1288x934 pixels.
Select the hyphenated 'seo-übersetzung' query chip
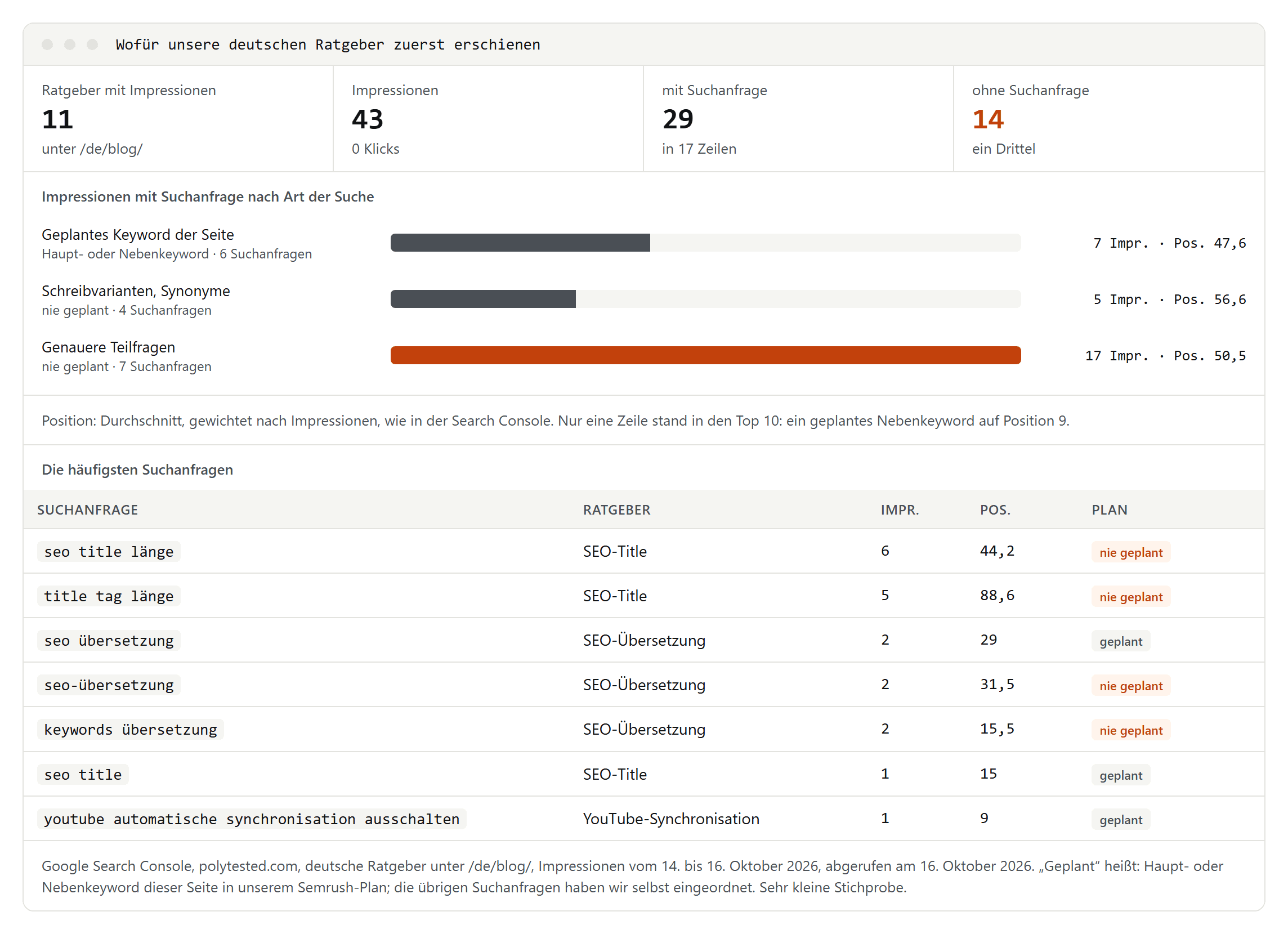109,685
